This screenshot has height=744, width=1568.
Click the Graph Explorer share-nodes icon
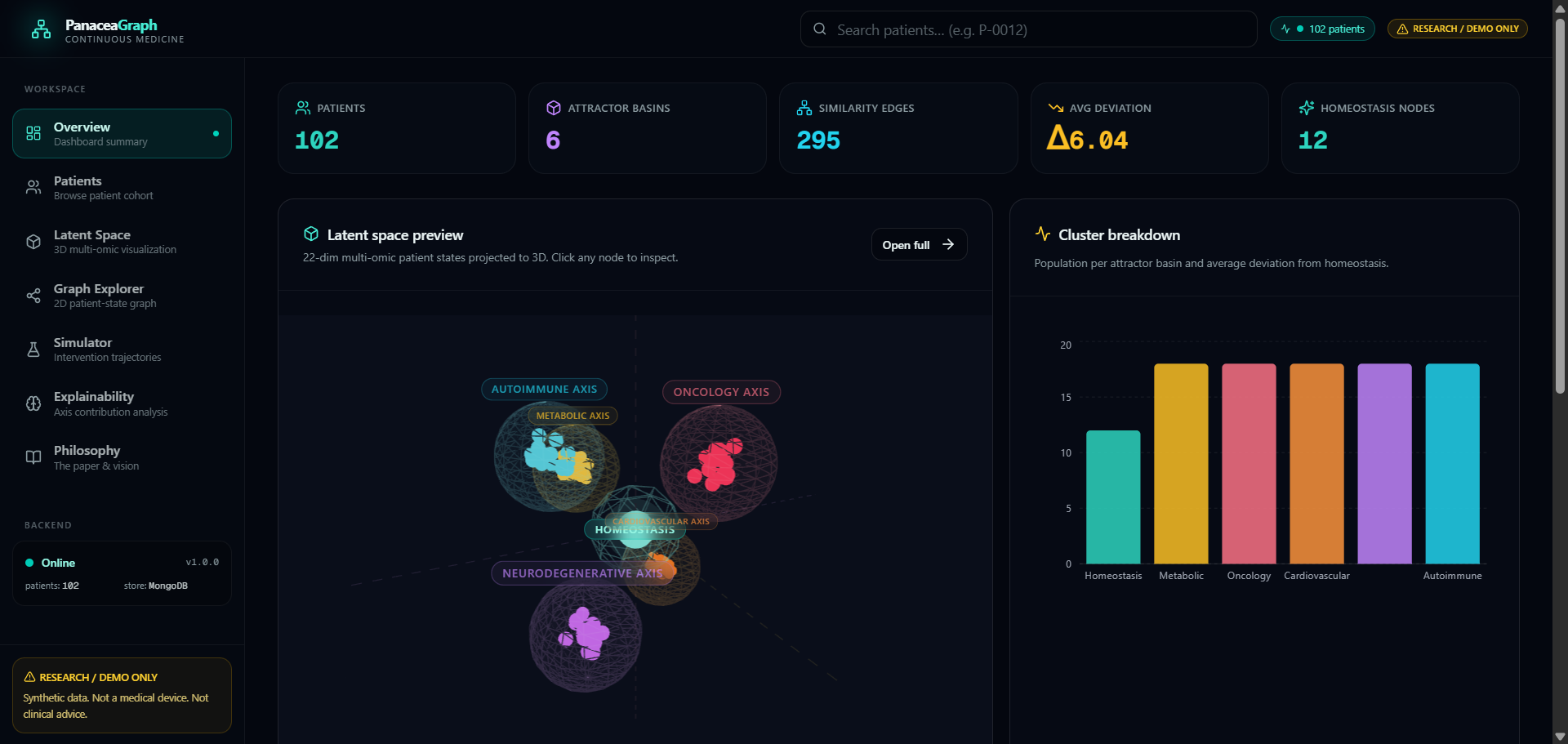(33, 296)
